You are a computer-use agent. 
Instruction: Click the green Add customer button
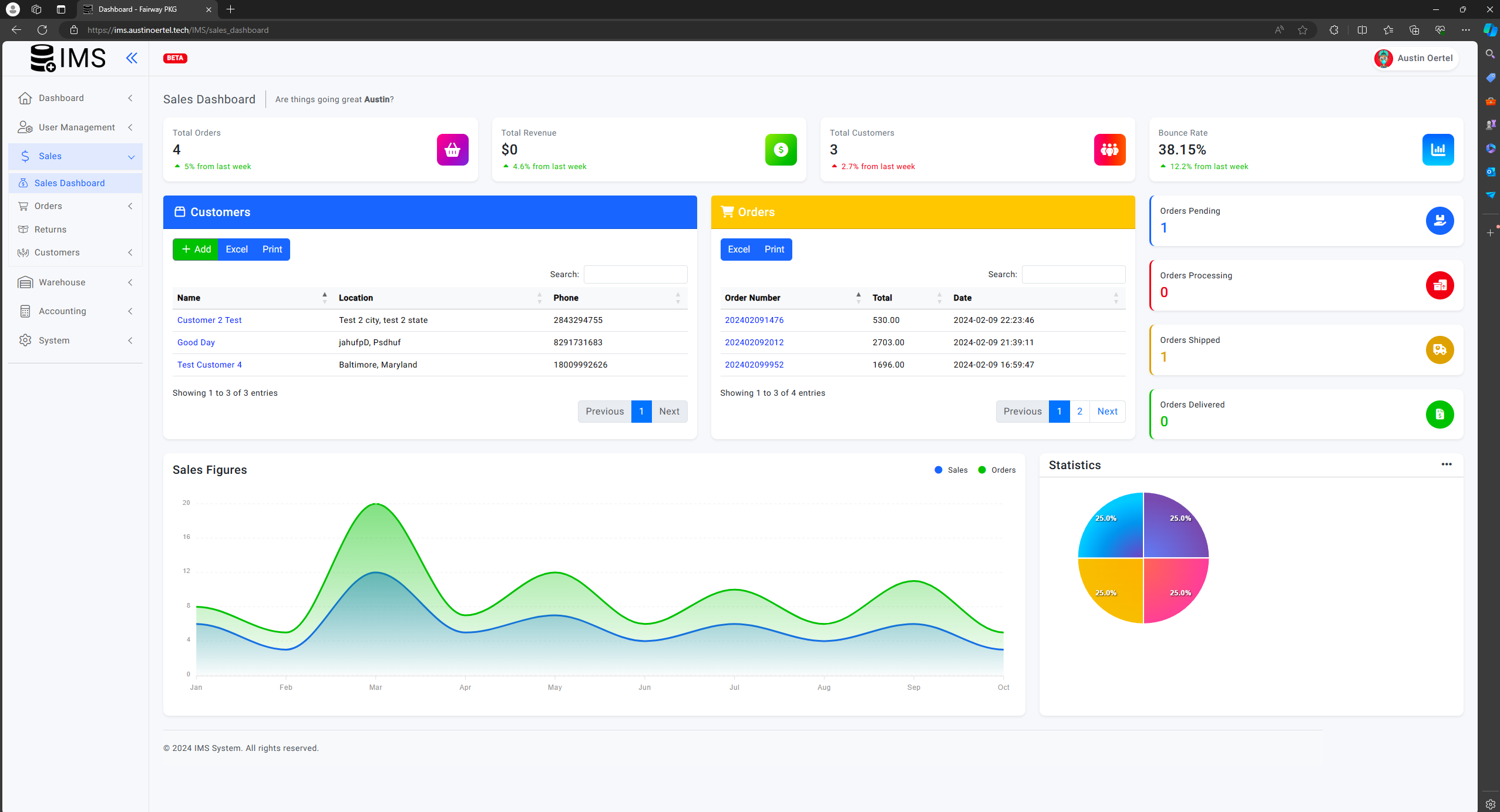tap(196, 250)
